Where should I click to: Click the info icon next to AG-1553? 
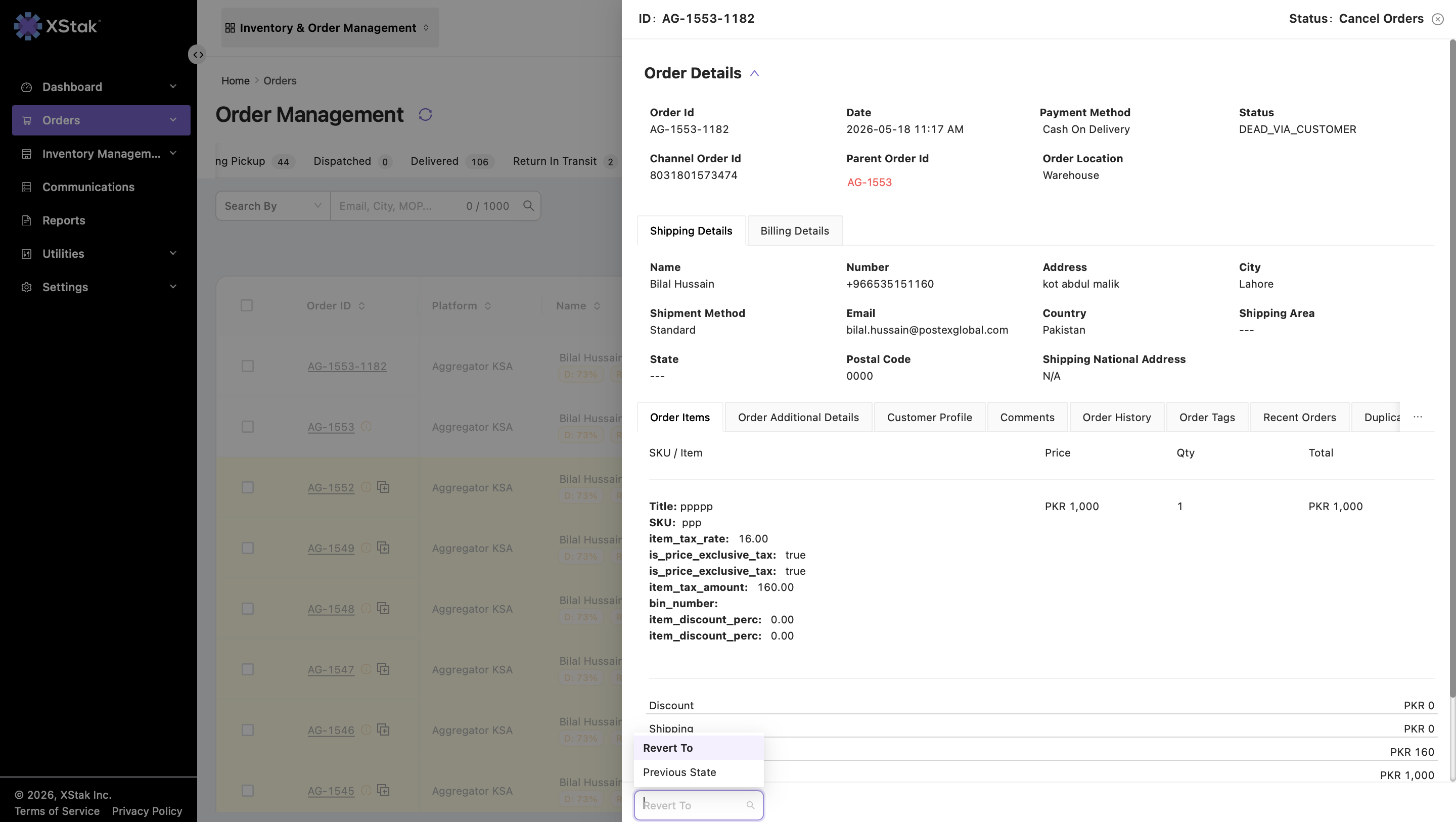(366, 427)
